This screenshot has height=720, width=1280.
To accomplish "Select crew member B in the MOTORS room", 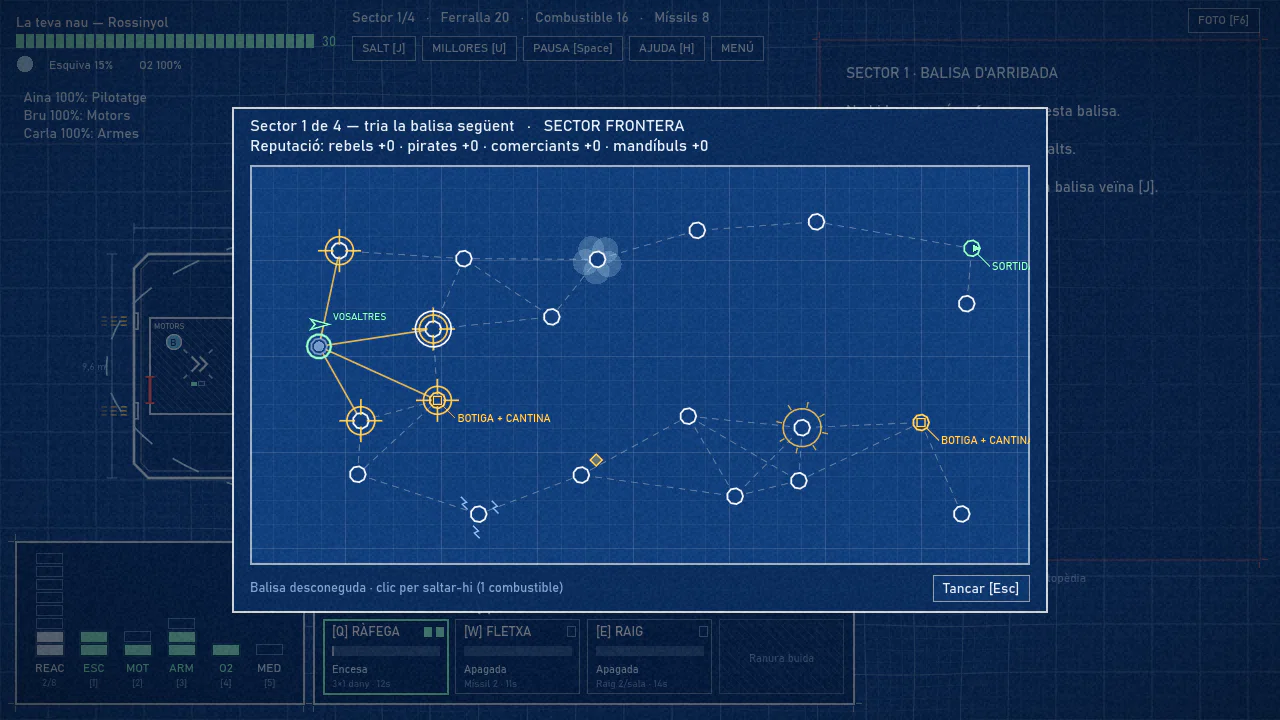I will (173, 342).
